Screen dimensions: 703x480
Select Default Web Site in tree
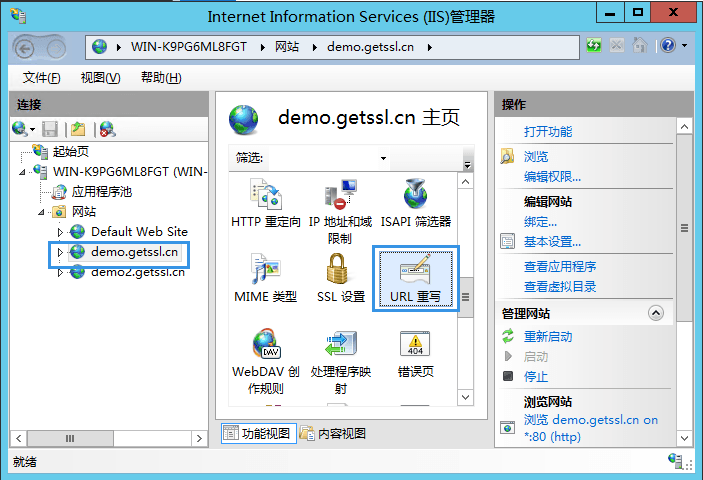(139, 232)
